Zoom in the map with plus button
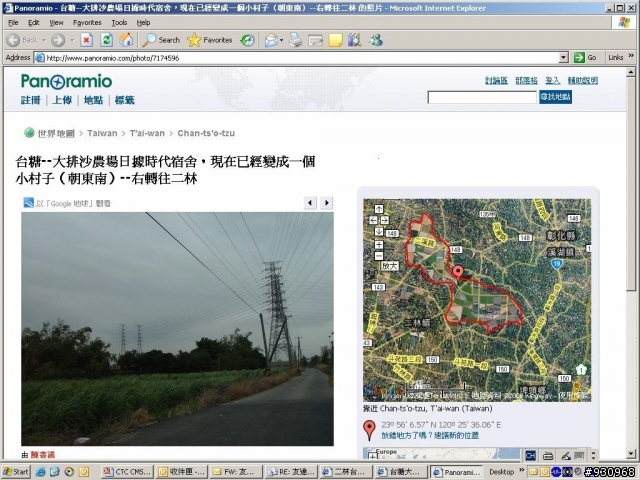The width and height of the screenshot is (640, 480). pos(379,244)
